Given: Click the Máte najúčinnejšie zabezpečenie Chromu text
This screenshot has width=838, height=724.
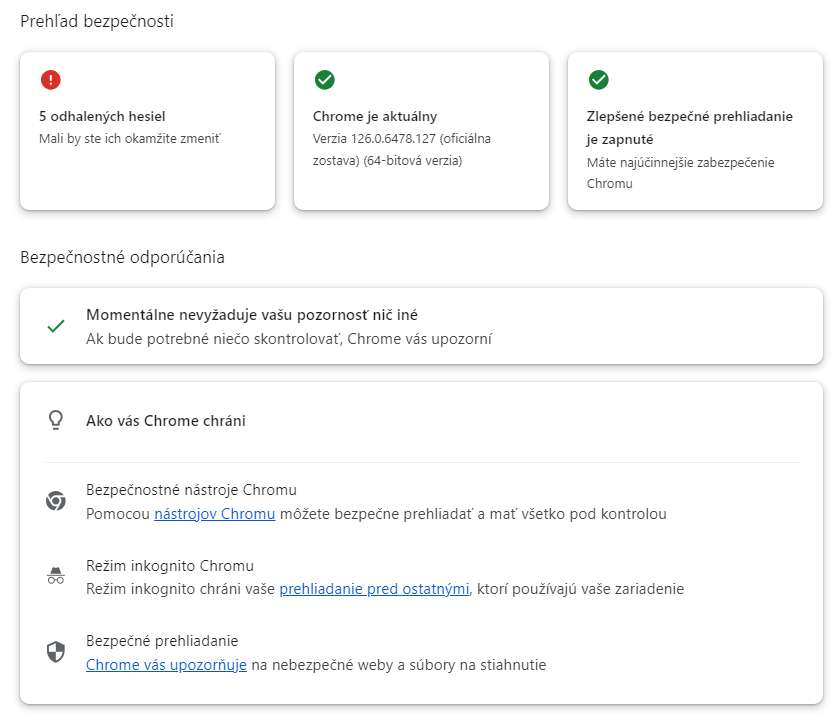Looking at the screenshot, I should [x=680, y=173].
